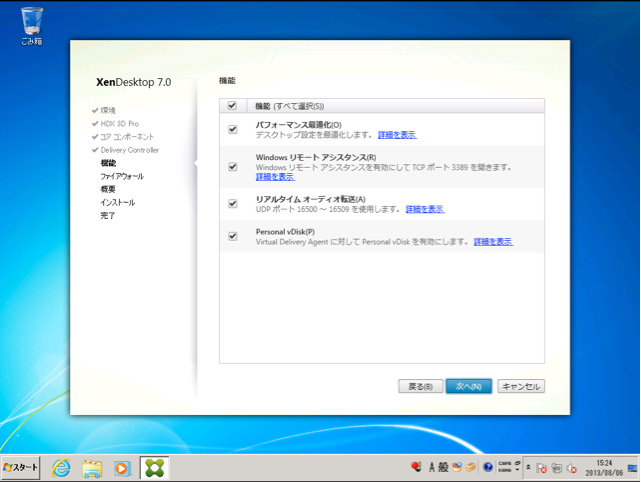Select the ファイアウォール step
This screenshot has width=641, height=482.
click(x=122, y=176)
